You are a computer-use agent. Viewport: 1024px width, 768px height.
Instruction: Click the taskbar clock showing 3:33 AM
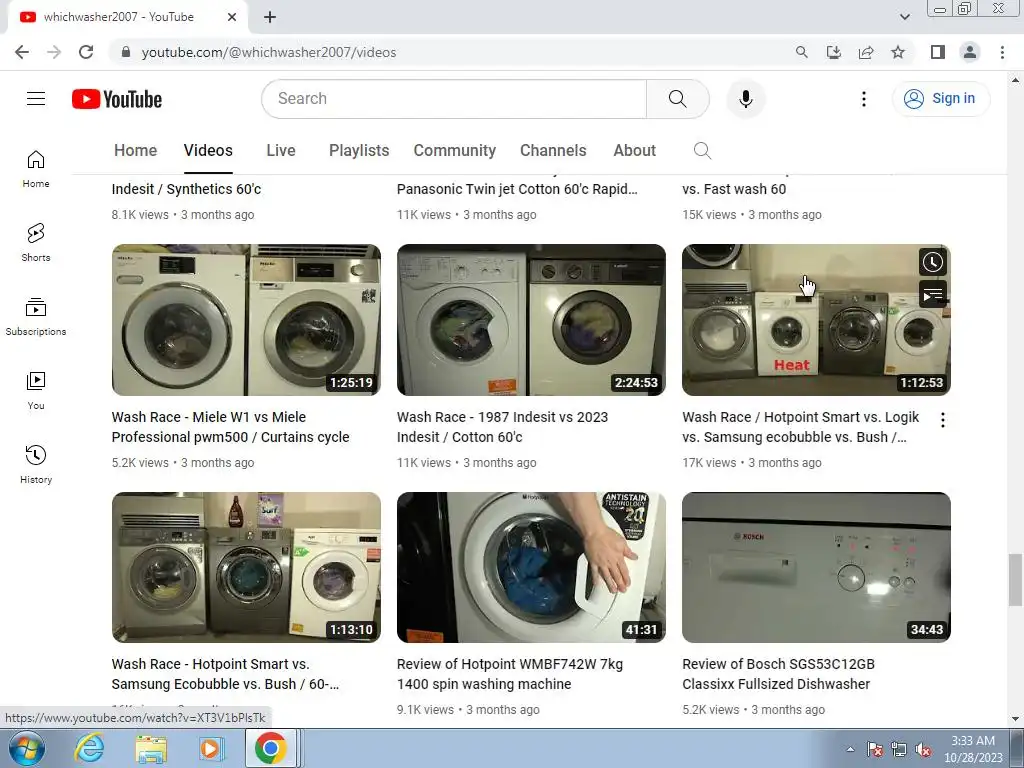point(973,749)
